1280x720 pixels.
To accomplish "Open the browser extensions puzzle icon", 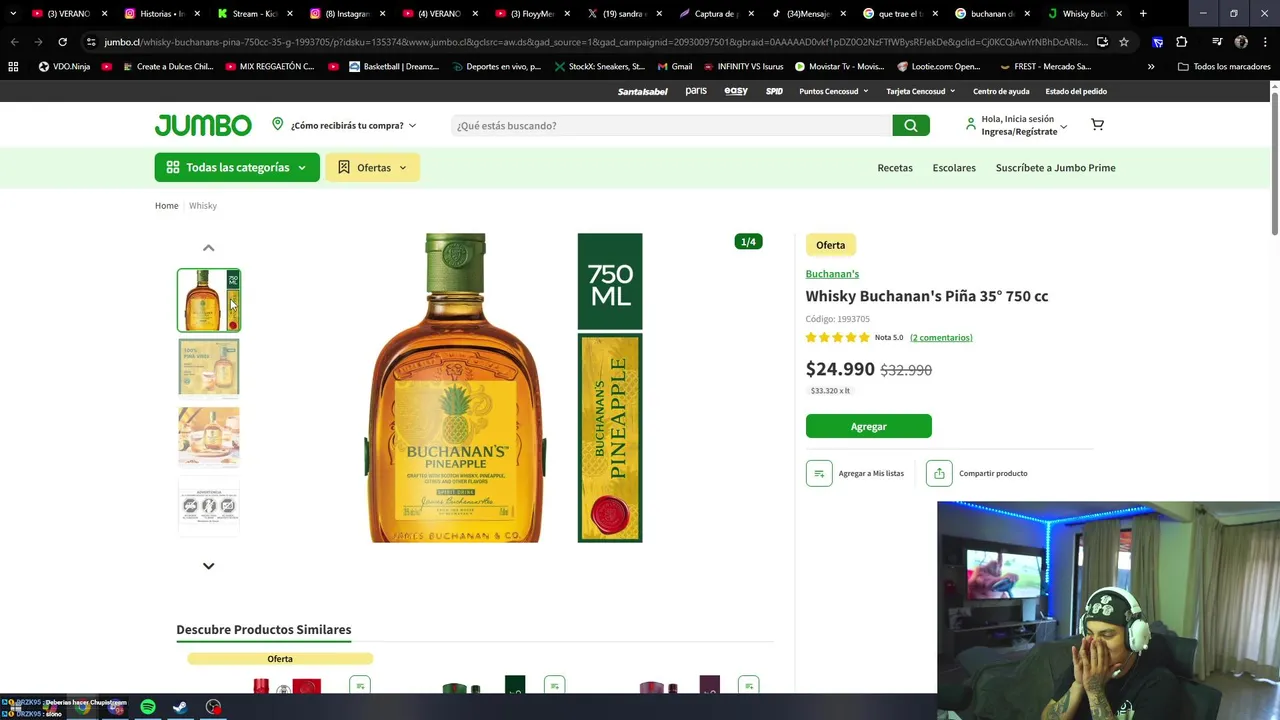I will (1181, 42).
